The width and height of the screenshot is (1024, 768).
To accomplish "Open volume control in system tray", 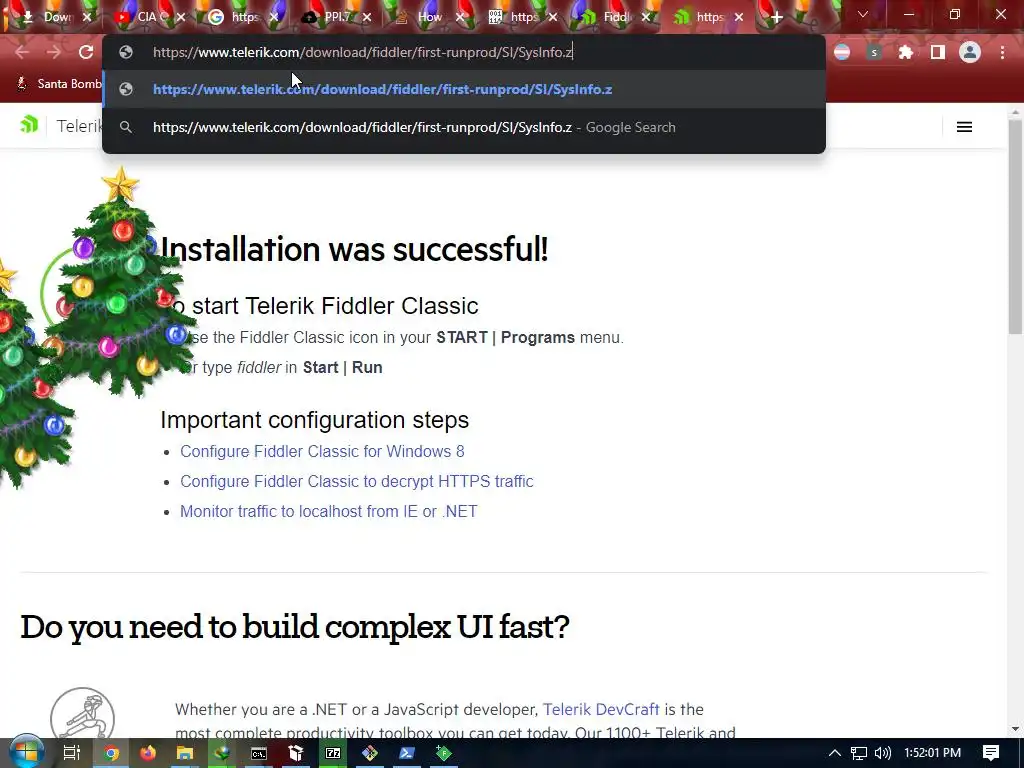I will (x=882, y=753).
